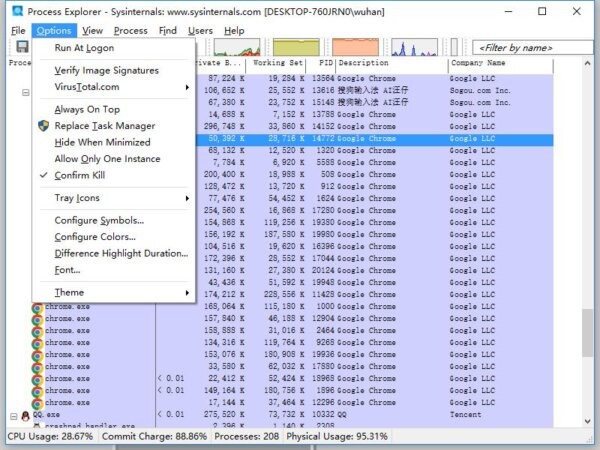Screen dimensions: 600x450
Task: Toggle Always On Top option
Action: pyautogui.click(x=114, y=109)
